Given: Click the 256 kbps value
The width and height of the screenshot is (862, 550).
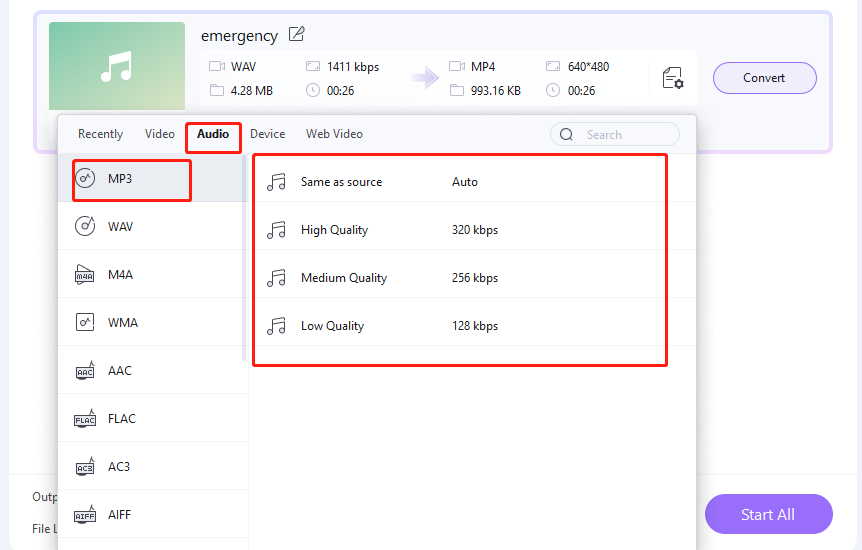Looking at the screenshot, I should [x=475, y=277].
